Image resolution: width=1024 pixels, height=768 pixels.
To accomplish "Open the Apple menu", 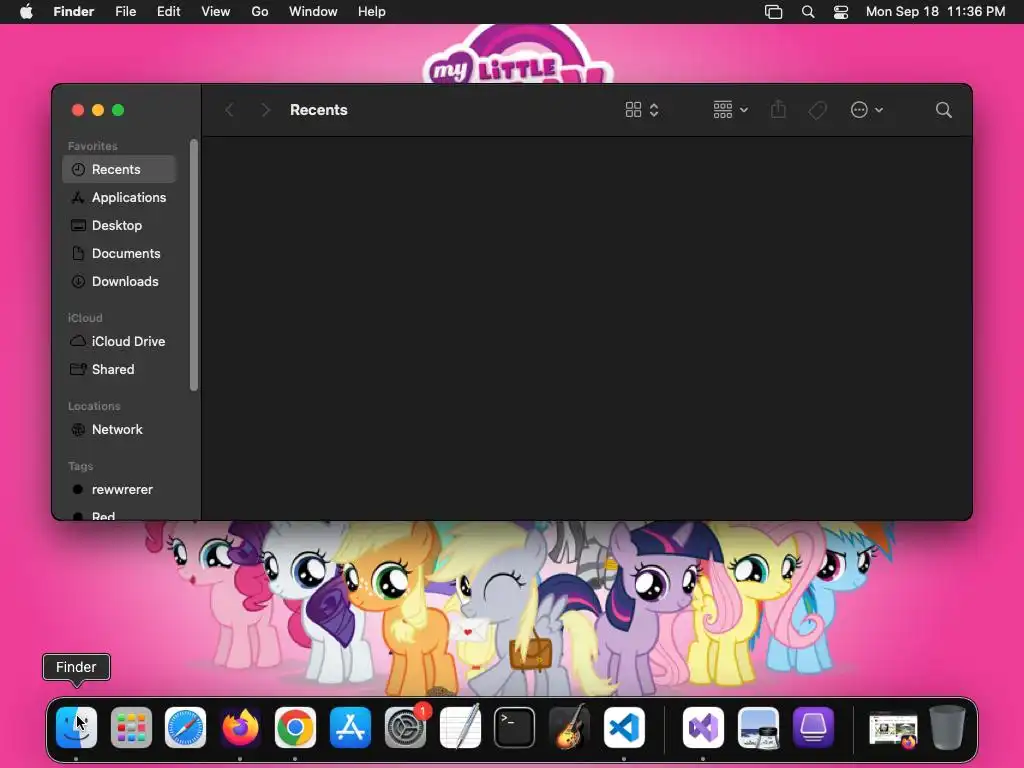I will click(26, 12).
